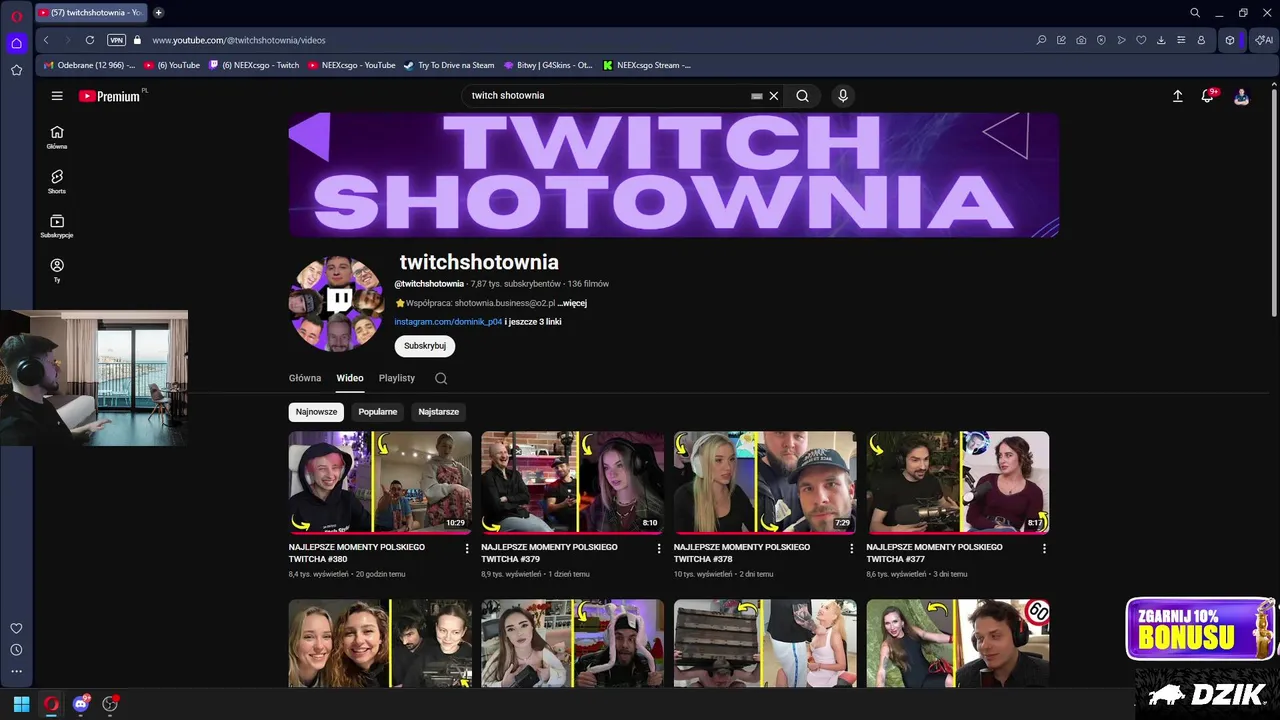Reload the current page
This screenshot has height=720, width=1280.
90,40
